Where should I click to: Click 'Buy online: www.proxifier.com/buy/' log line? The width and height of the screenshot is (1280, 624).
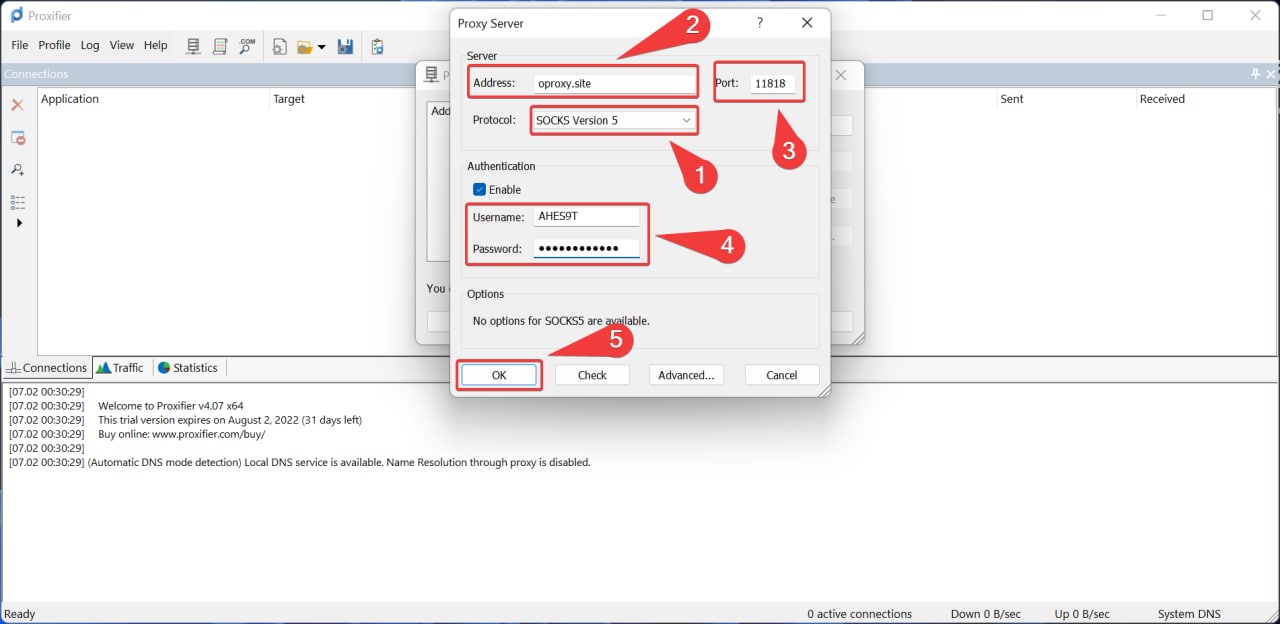click(x=181, y=434)
